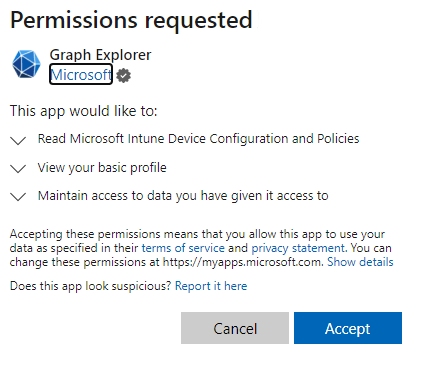Click Report it here link
Image resolution: width=422 pixels, height=366 pixels.
tap(211, 286)
